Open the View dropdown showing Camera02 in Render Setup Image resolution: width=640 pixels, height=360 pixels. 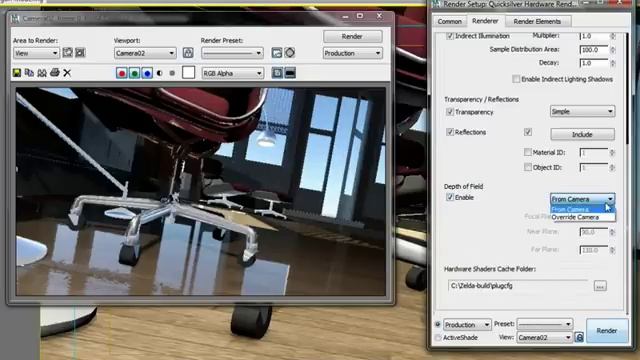tap(545, 338)
